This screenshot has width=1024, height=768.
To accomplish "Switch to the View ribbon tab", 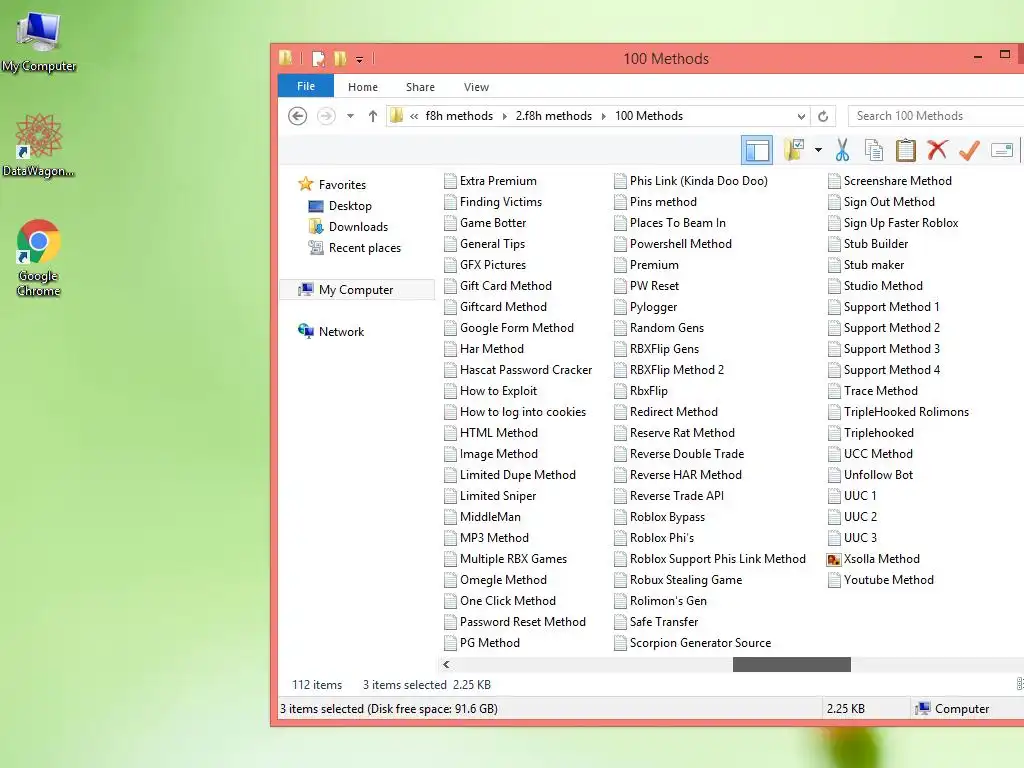I will [x=476, y=87].
